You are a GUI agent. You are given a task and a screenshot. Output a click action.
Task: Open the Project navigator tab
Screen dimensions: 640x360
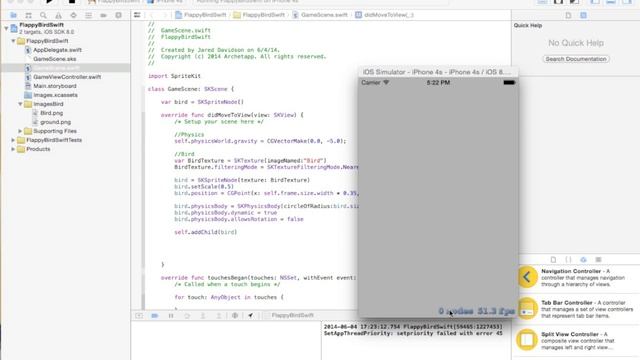(x=13, y=15)
